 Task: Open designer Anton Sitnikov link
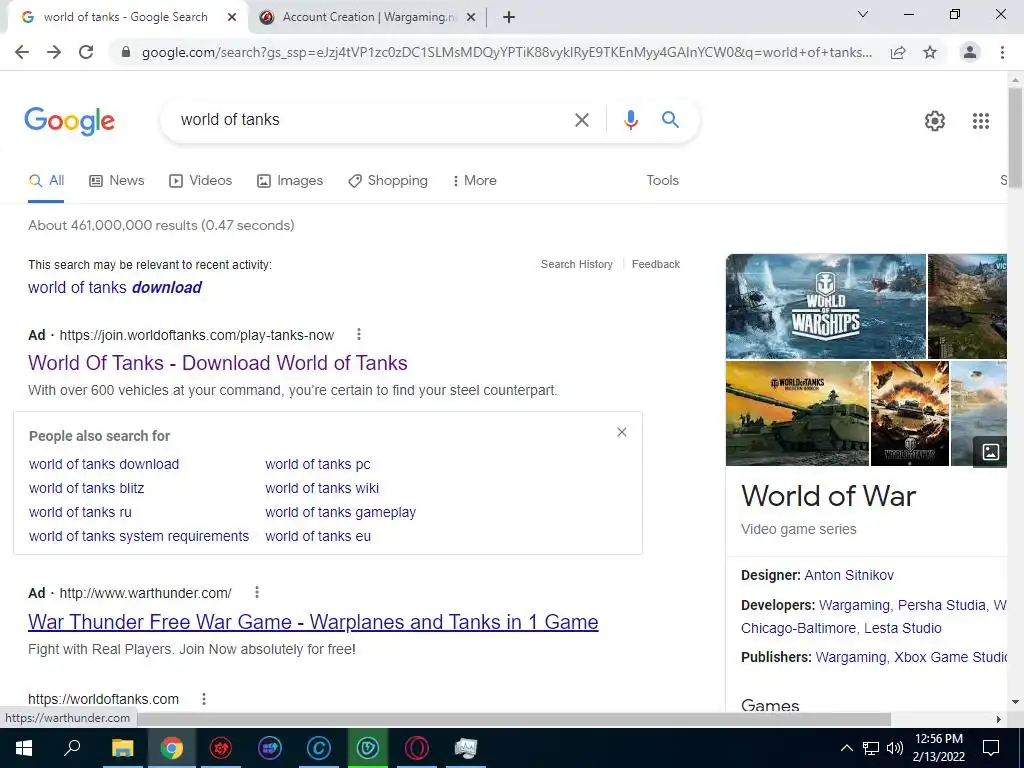pos(849,575)
